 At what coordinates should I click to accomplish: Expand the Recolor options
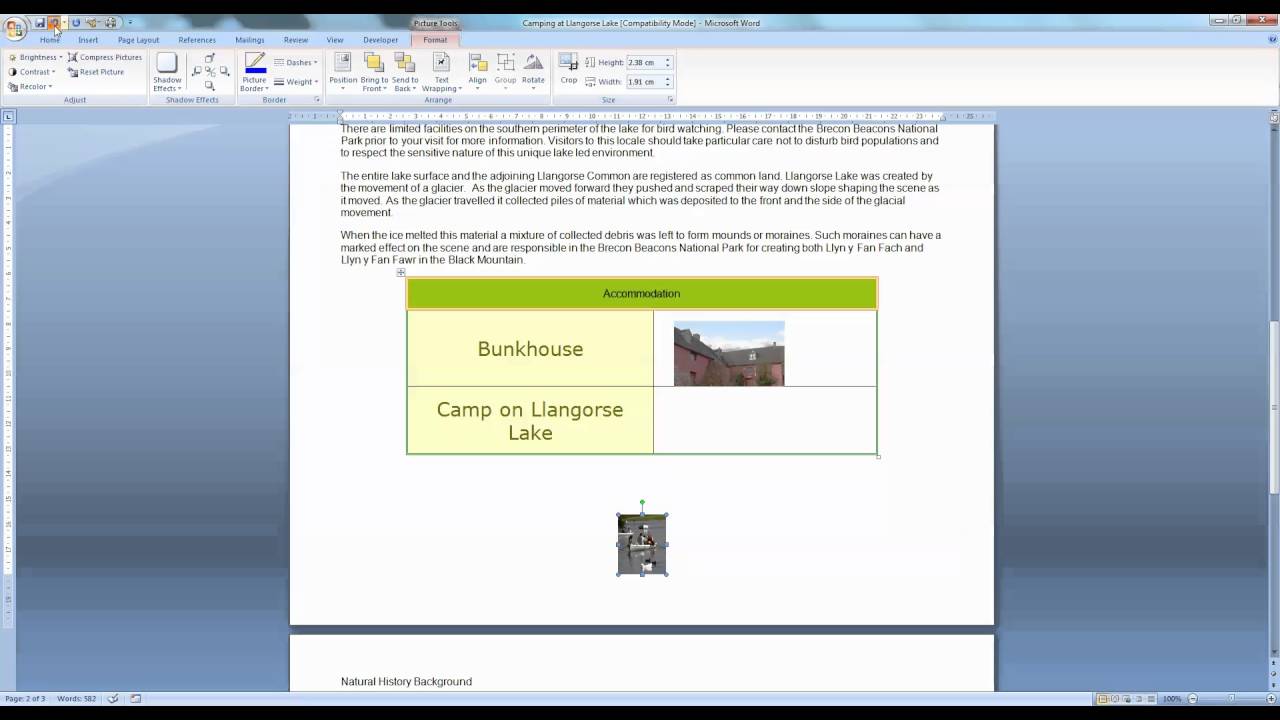(x=30, y=87)
